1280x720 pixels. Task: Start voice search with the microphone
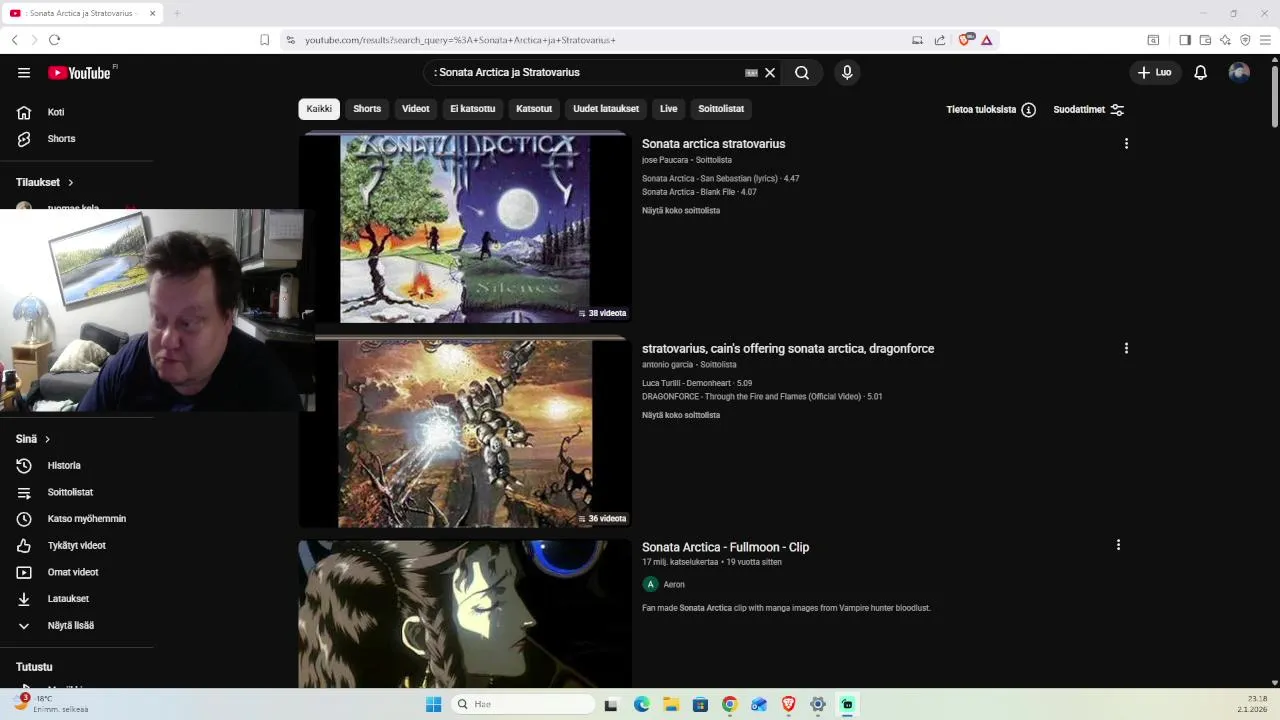[847, 72]
